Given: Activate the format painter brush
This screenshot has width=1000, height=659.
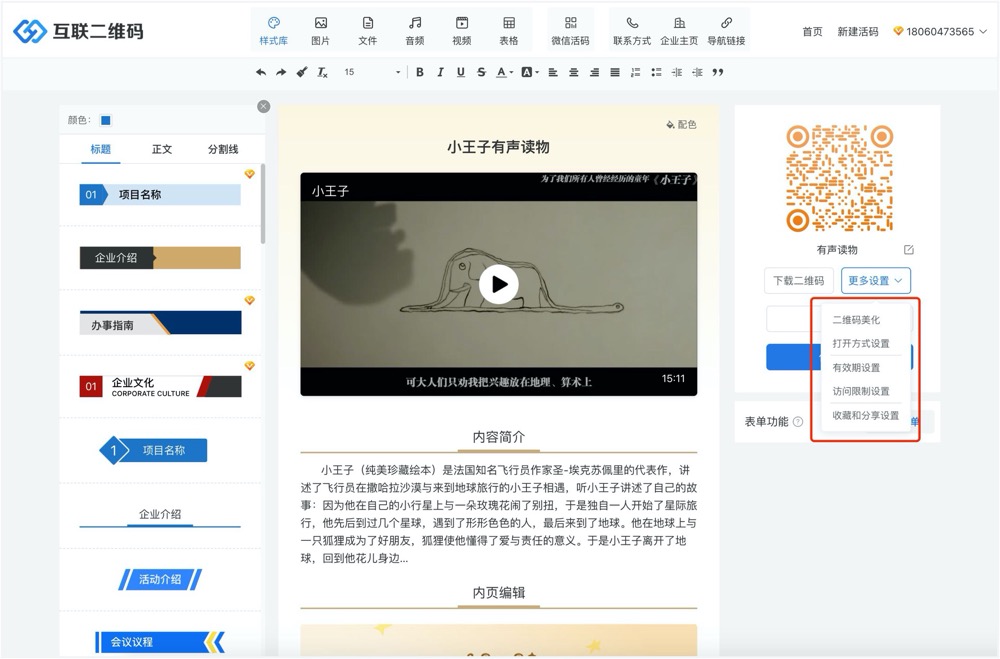Looking at the screenshot, I should (x=302, y=72).
